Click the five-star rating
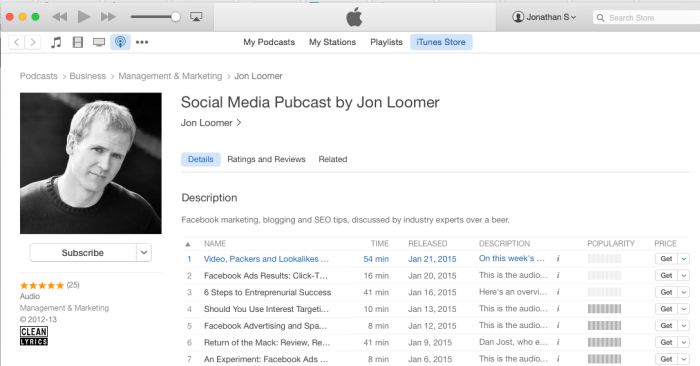The width and height of the screenshot is (700, 366). pos(42,285)
